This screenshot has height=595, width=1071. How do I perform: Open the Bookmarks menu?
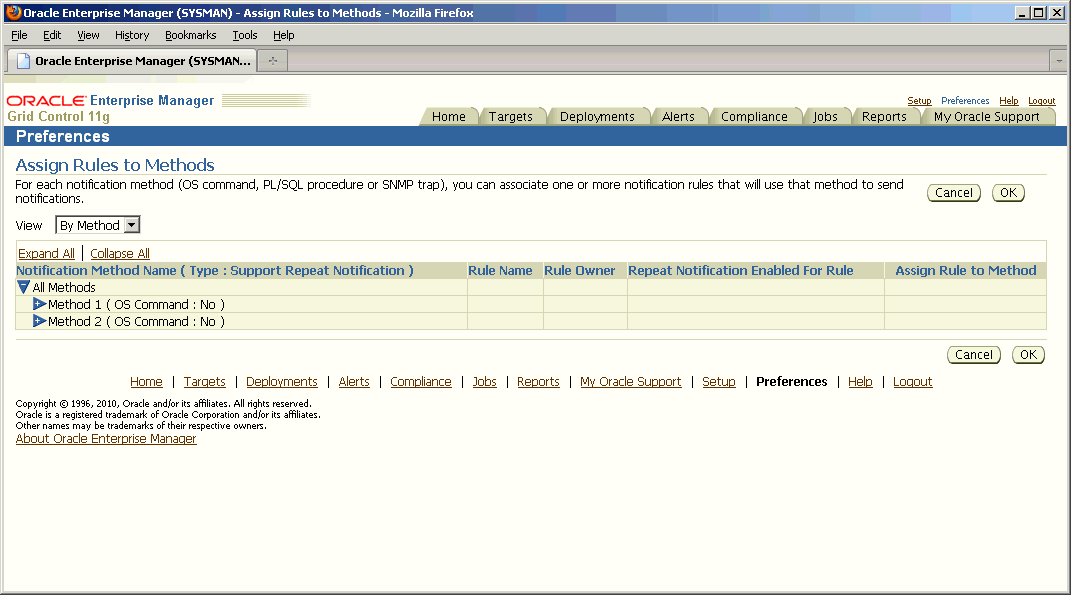[191, 35]
